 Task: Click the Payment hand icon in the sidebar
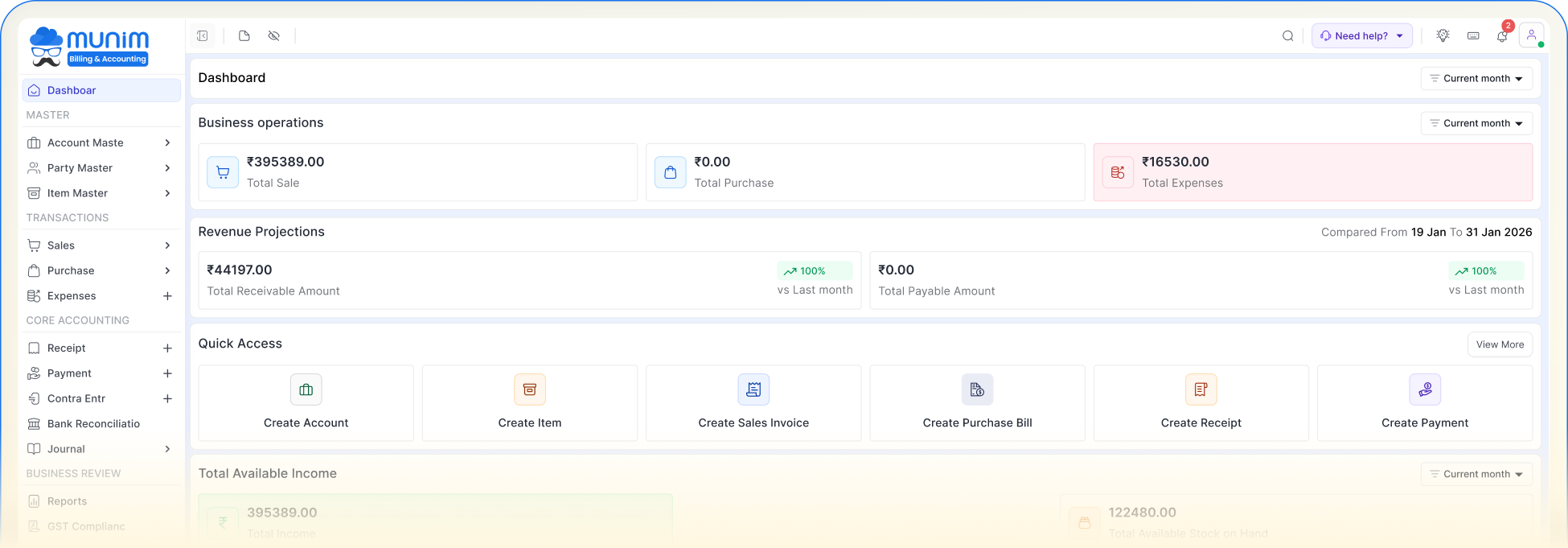point(34,374)
